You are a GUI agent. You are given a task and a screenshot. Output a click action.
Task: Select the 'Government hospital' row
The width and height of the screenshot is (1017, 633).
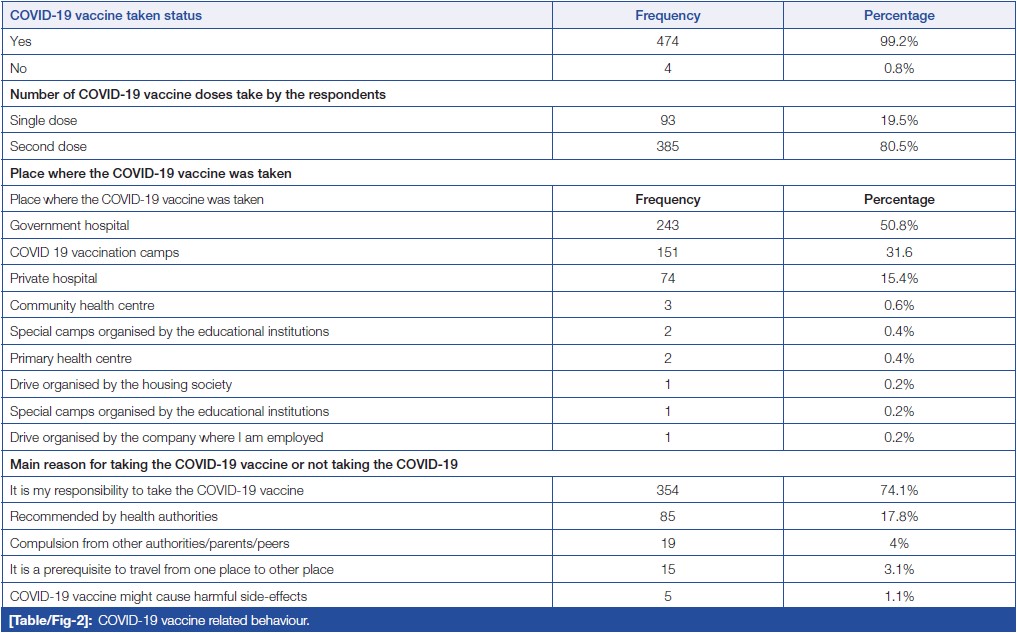(x=69, y=226)
